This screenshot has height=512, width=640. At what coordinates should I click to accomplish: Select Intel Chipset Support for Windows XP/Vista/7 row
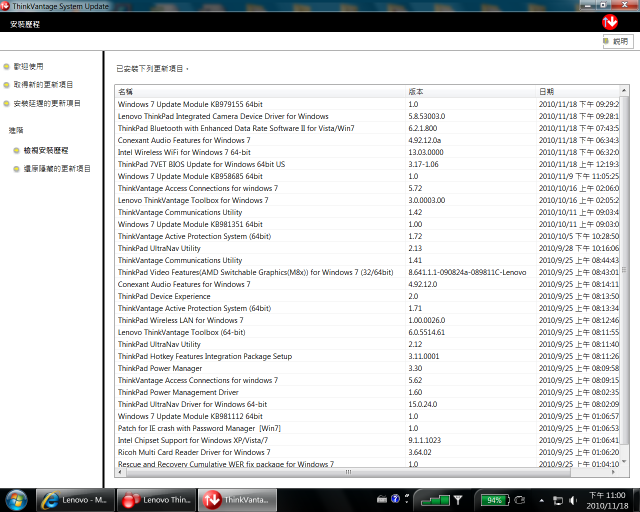click(x=367, y=440)
